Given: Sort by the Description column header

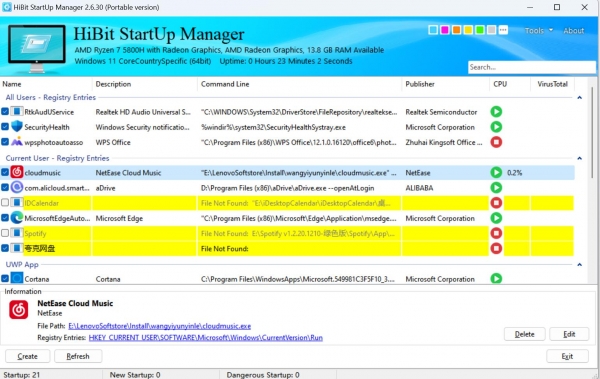Looking at the screenshot, I should point(145,84).
